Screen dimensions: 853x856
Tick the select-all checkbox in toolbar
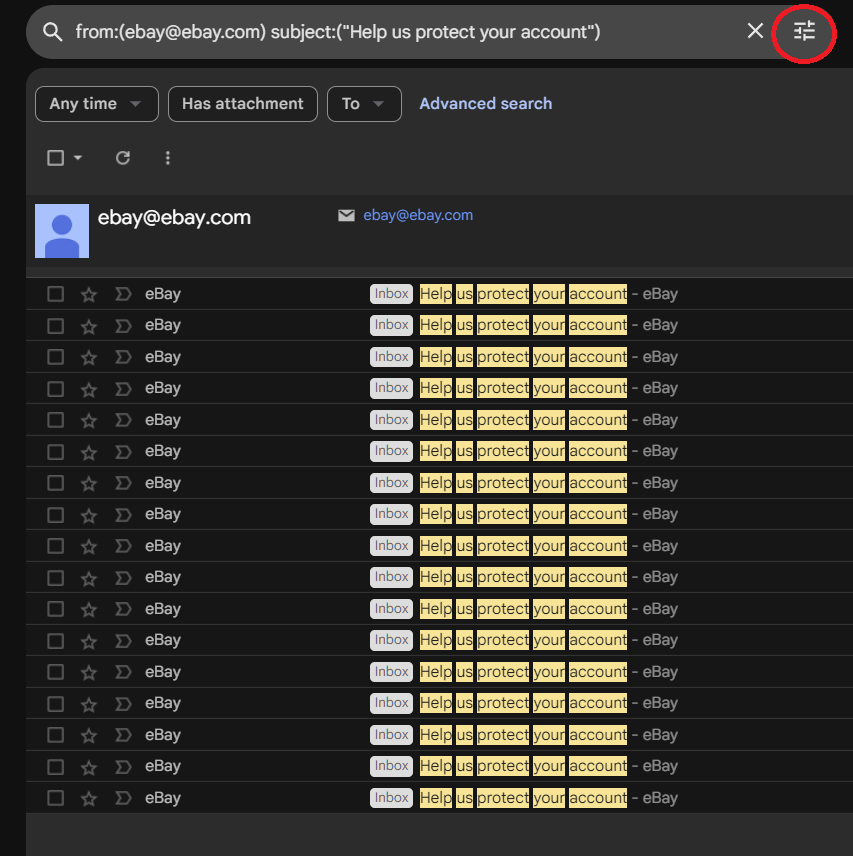[56, 158]
